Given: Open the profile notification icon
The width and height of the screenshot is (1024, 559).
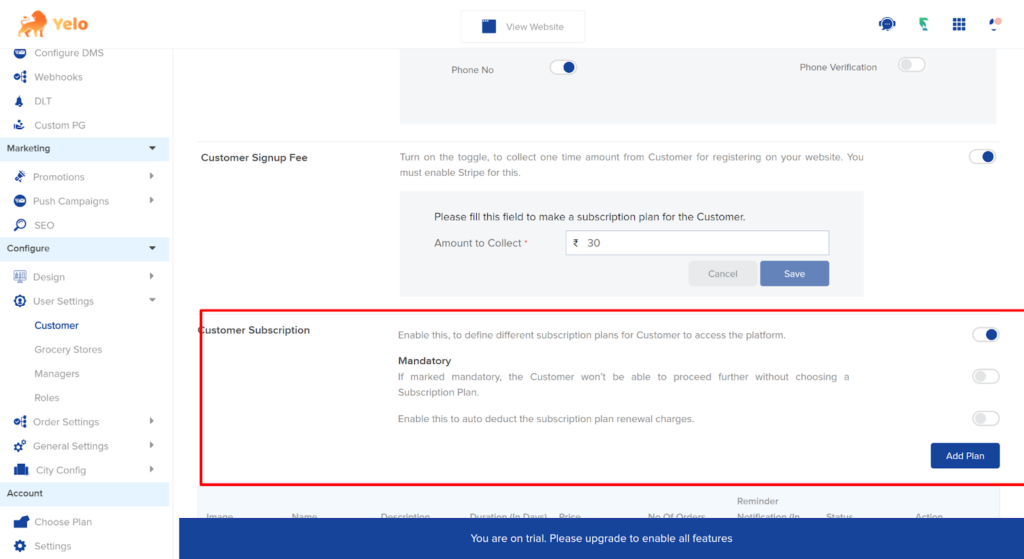Looking at the screenshot, I should click(x=995, y=24).
